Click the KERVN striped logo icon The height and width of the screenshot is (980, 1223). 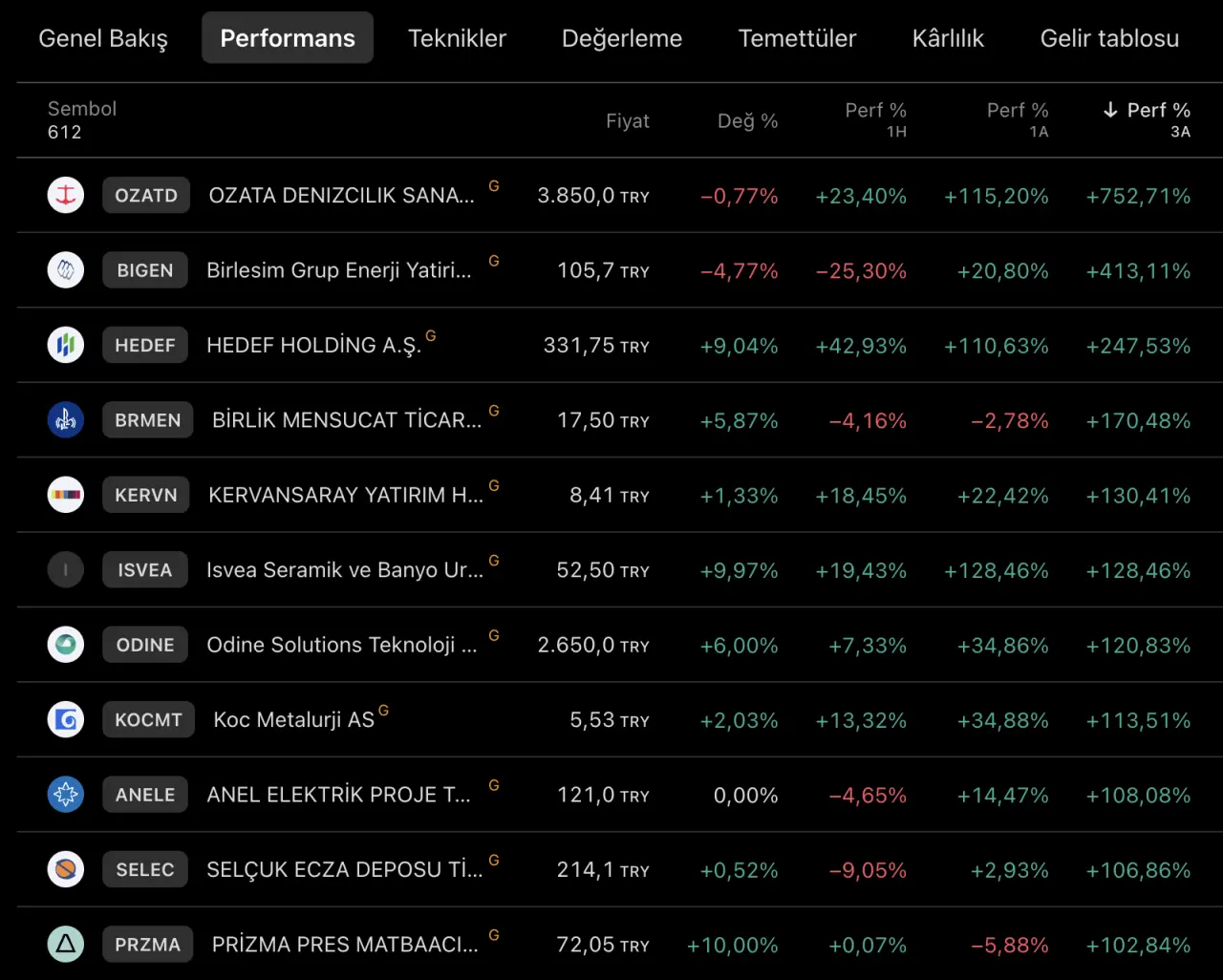(x=66, y=495)
